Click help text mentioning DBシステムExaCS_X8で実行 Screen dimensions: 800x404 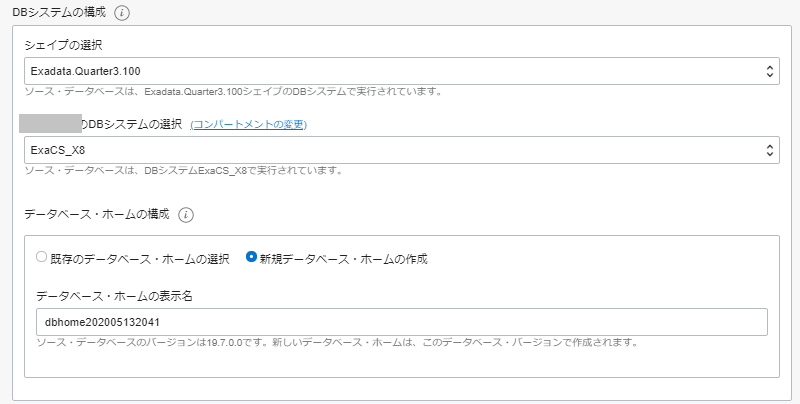pos(183,170)
